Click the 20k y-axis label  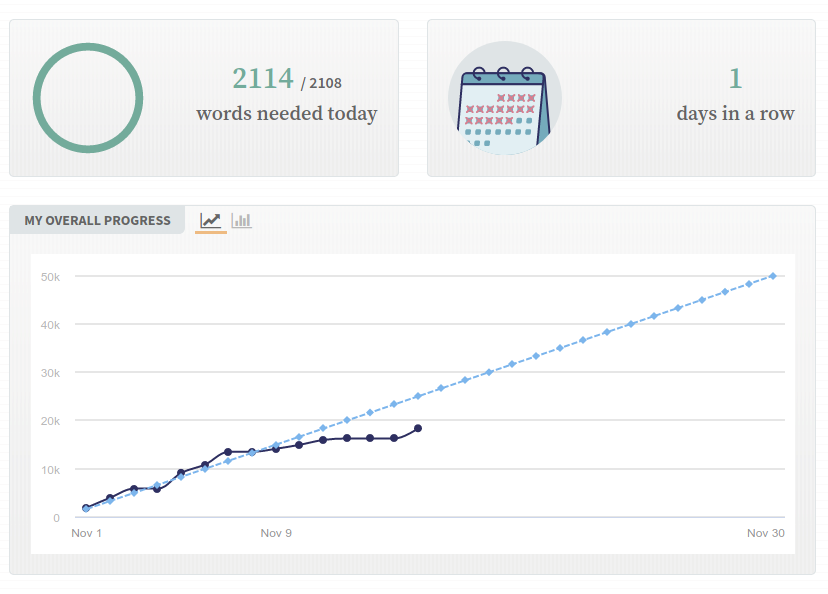coord(50,421)
